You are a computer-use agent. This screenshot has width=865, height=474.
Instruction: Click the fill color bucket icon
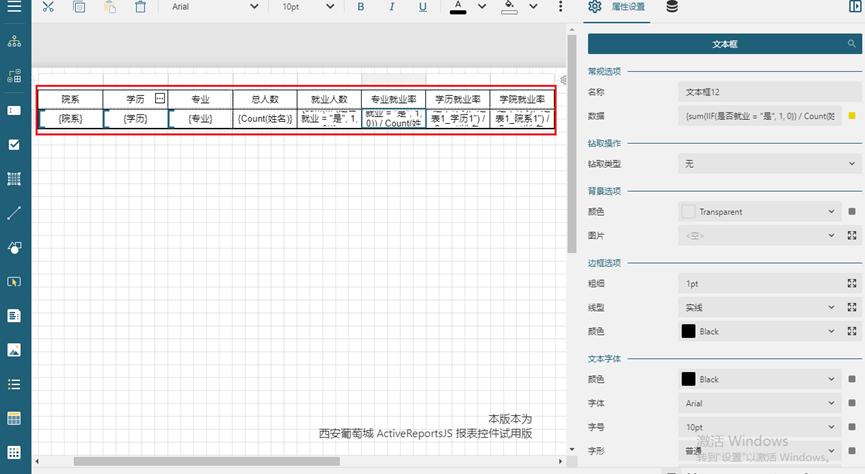coord(509,7)
